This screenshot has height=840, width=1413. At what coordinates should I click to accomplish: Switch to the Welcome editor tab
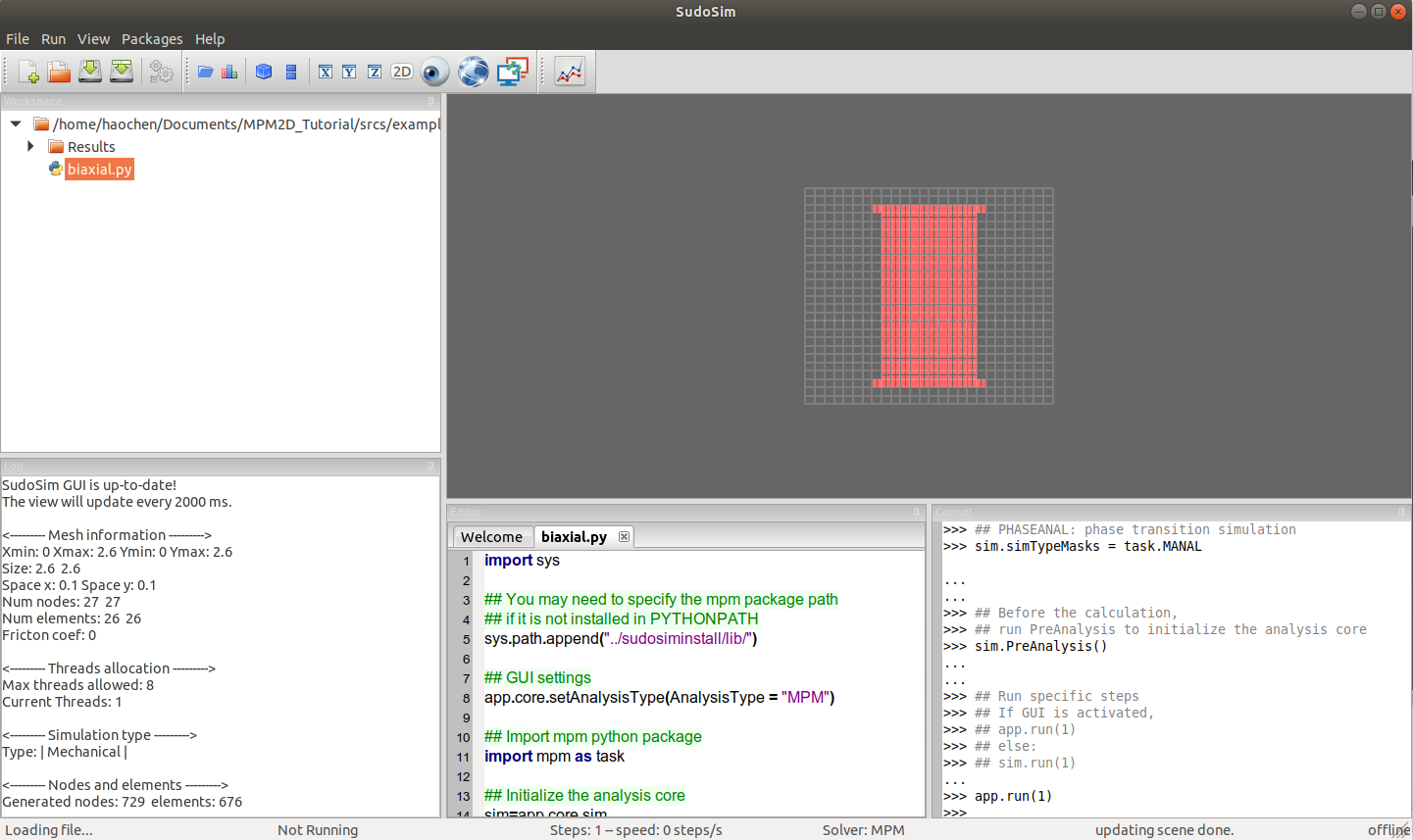click(x=491, y=537)
